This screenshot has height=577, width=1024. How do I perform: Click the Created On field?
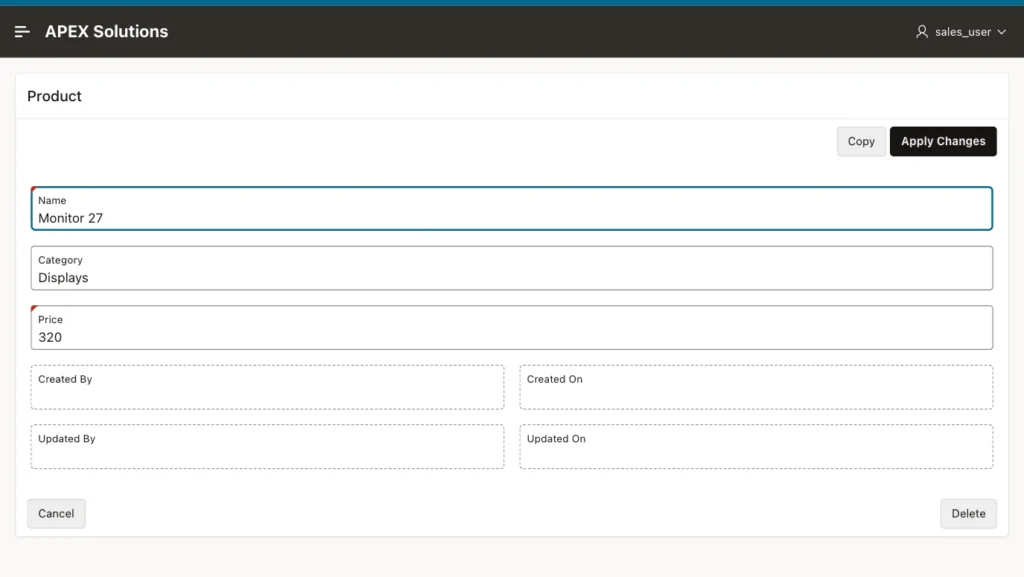click(x=756, y=387)
